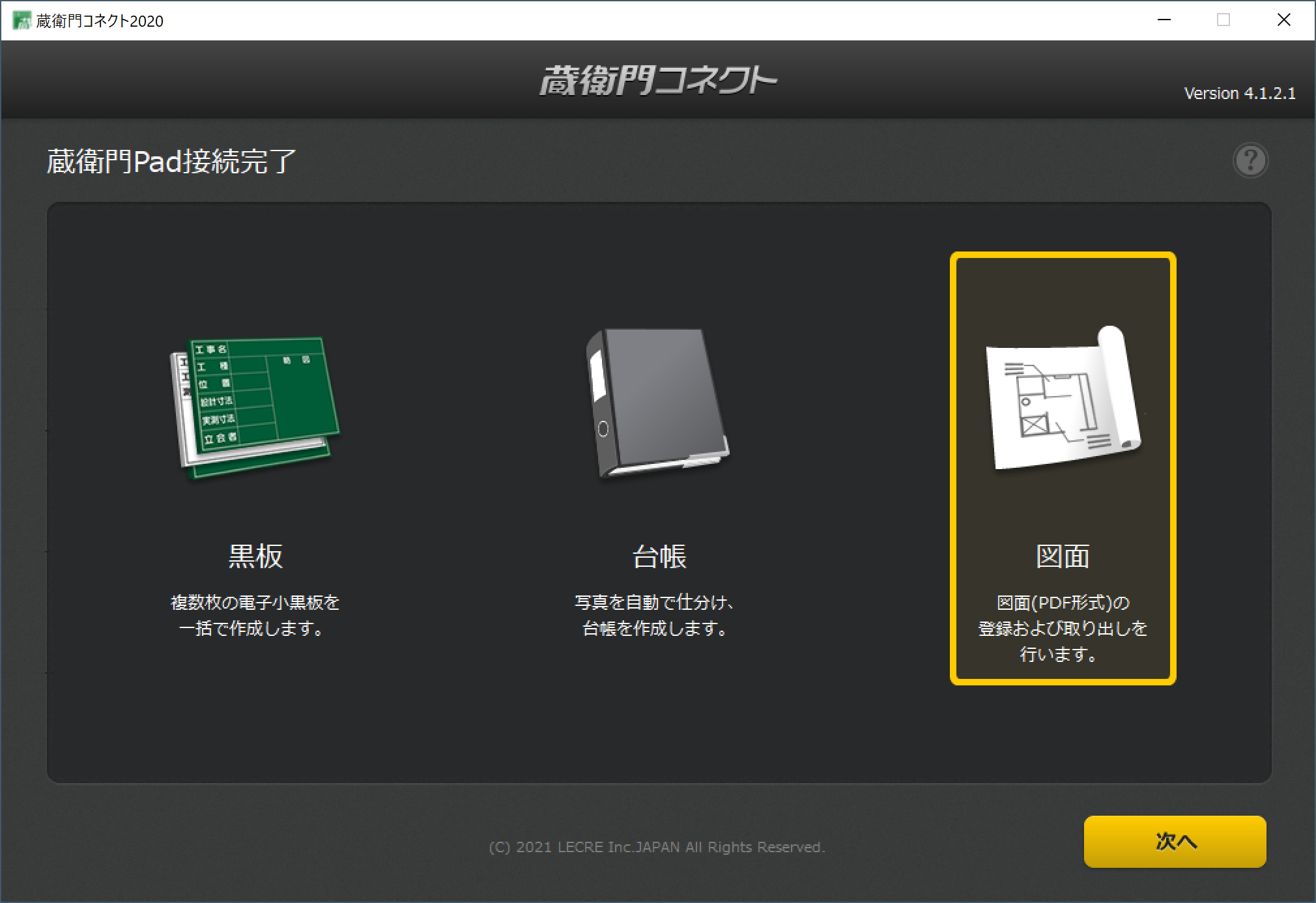Minimize the 蔵衛門コネクト2020 window

click(1164, 20)
